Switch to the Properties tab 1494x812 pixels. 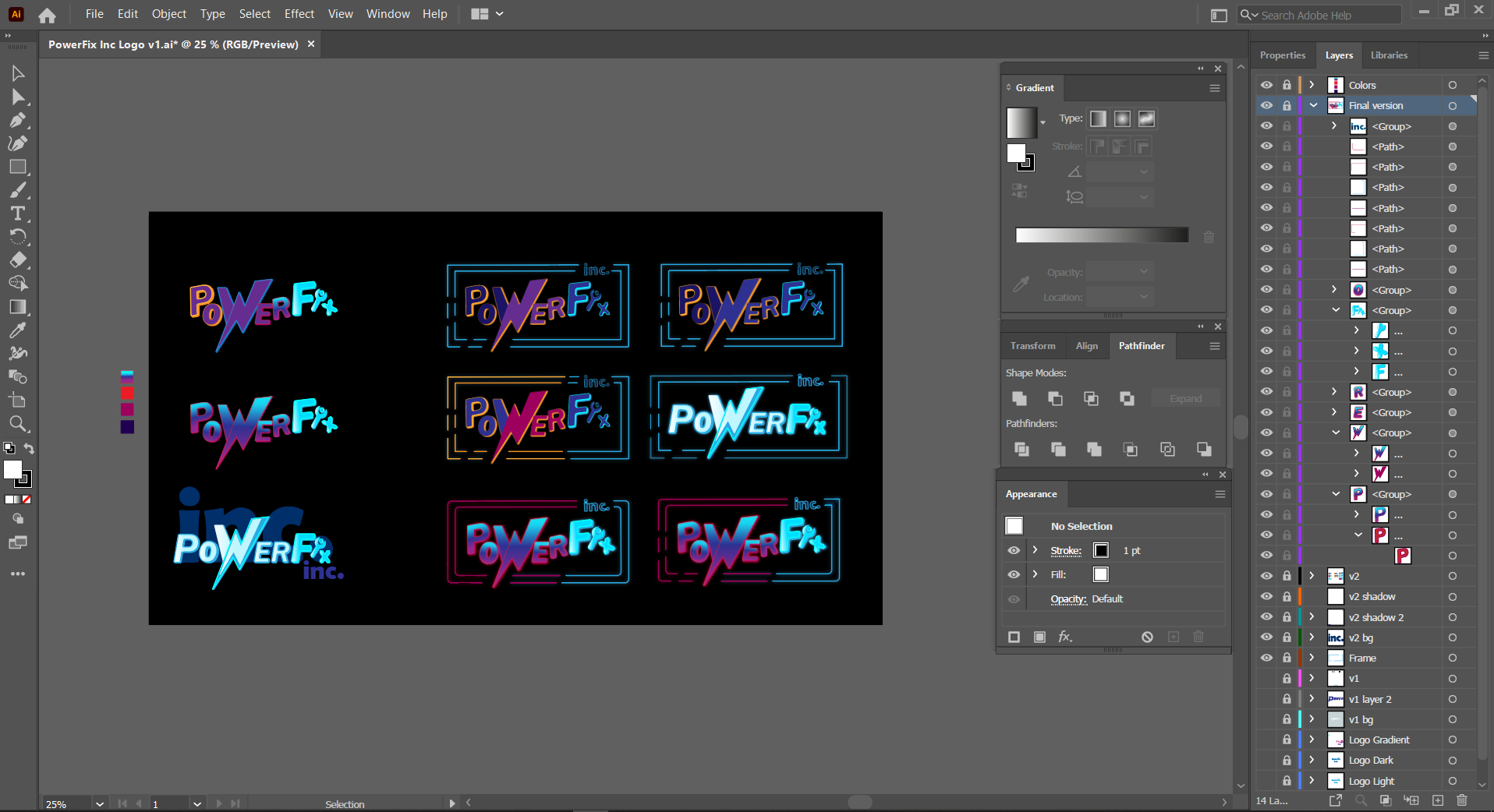tap(1282, 55)
